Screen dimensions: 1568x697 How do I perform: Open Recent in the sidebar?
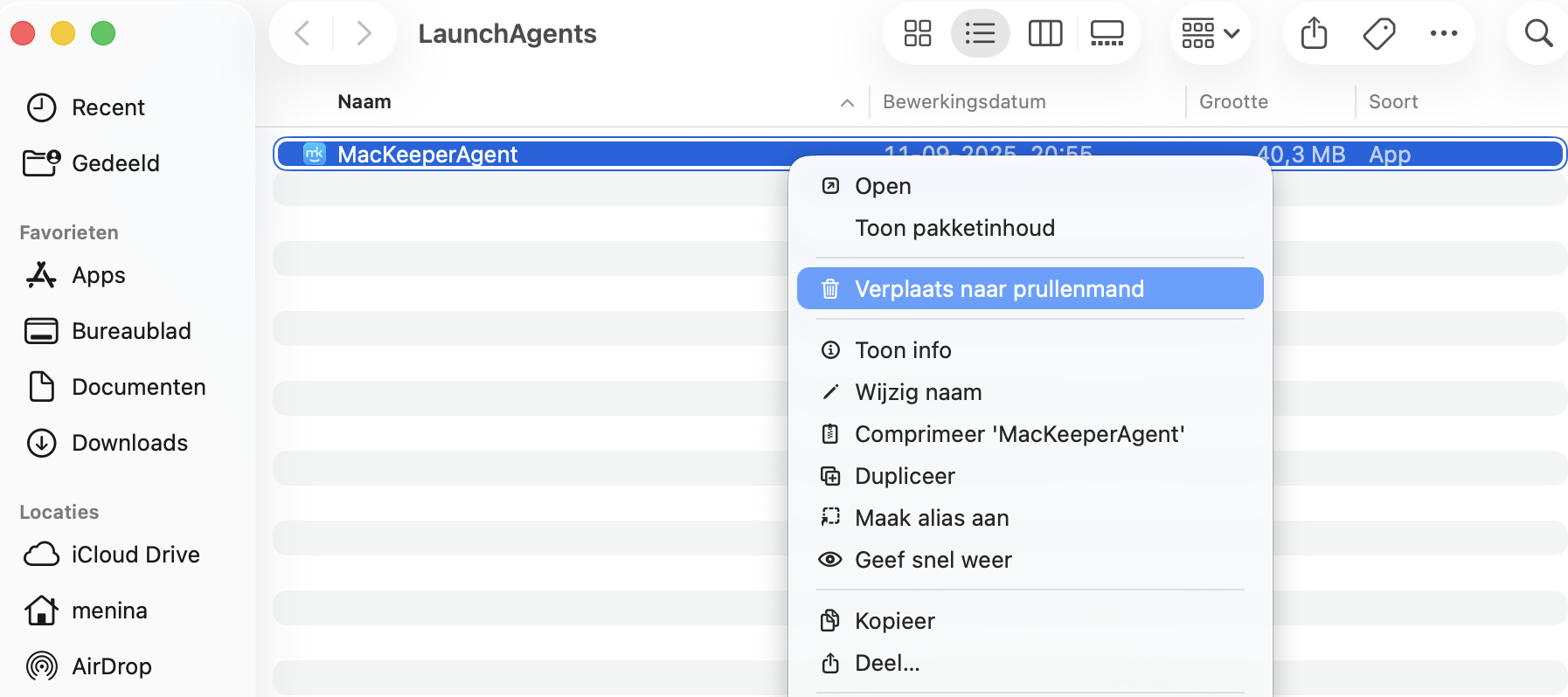point(86,107)
